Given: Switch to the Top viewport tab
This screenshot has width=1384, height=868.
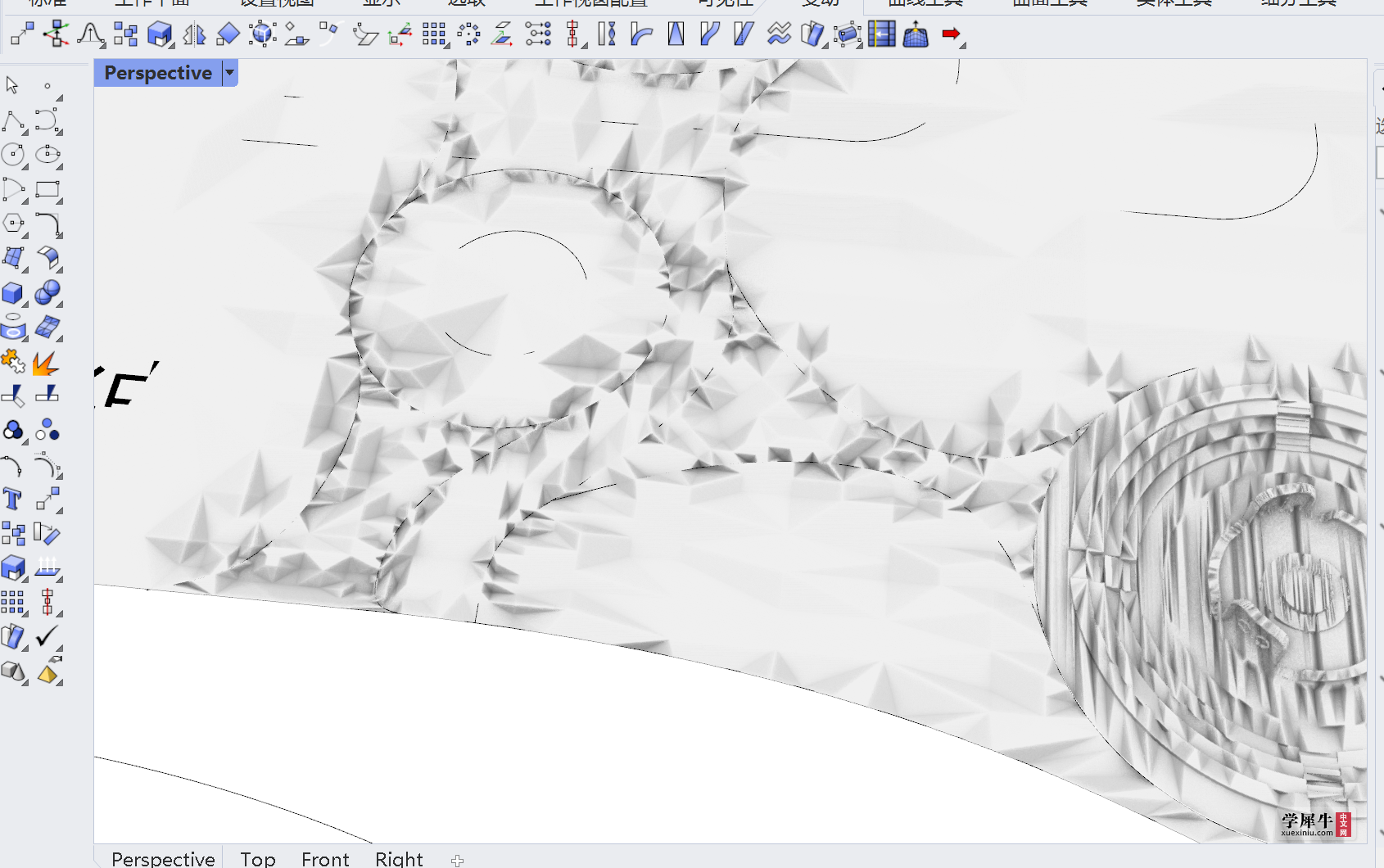Looking at the screenshot, I should (x=258, y=858).
